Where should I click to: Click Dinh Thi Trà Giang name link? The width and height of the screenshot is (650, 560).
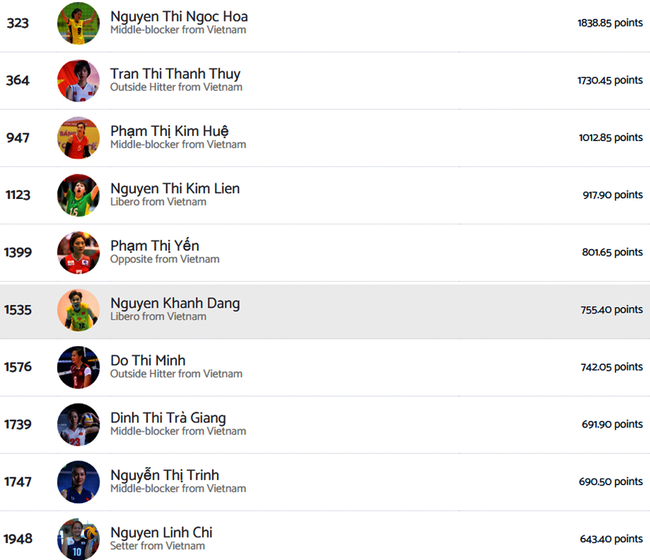tap(168, 418)
